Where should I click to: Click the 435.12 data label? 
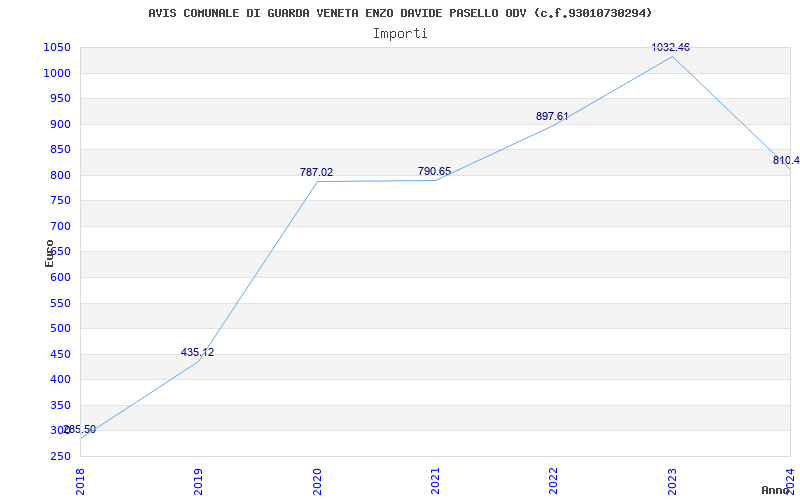(197, 353)
